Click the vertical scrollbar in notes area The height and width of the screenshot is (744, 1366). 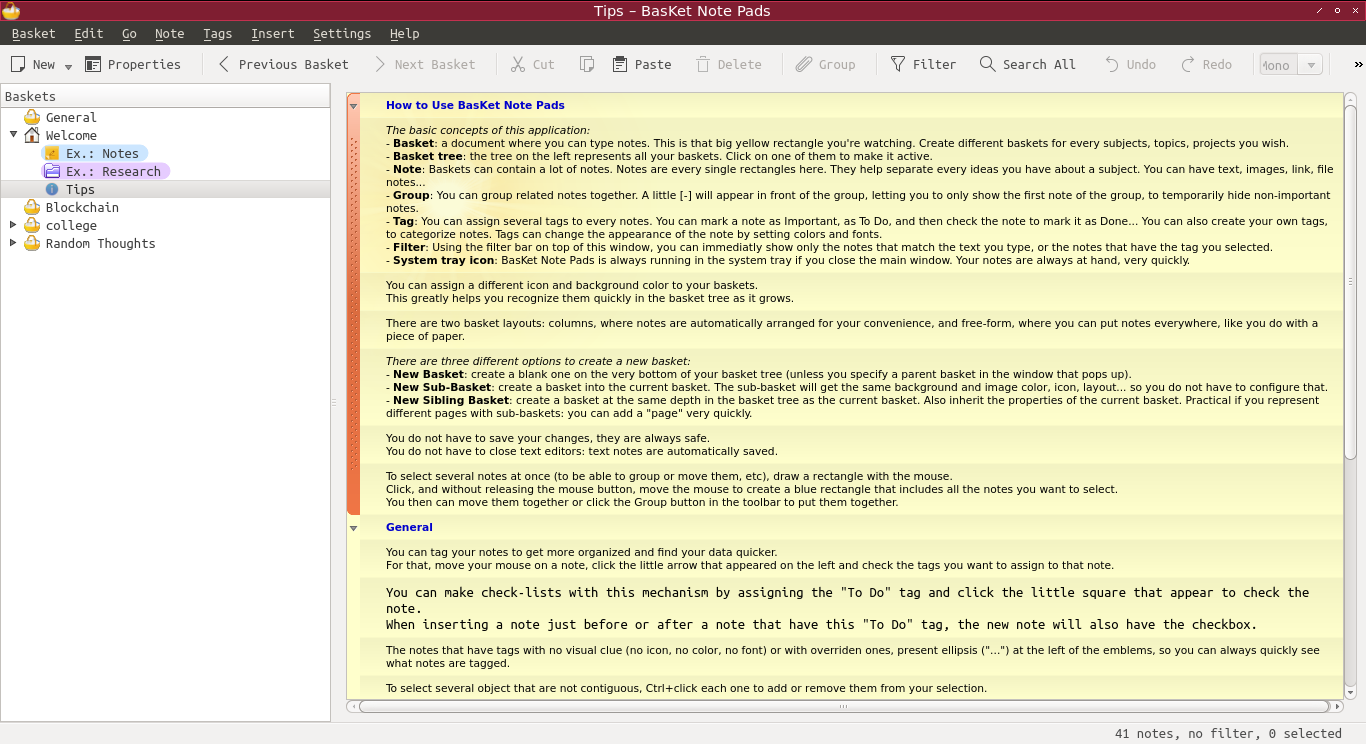coord(1350,280)
